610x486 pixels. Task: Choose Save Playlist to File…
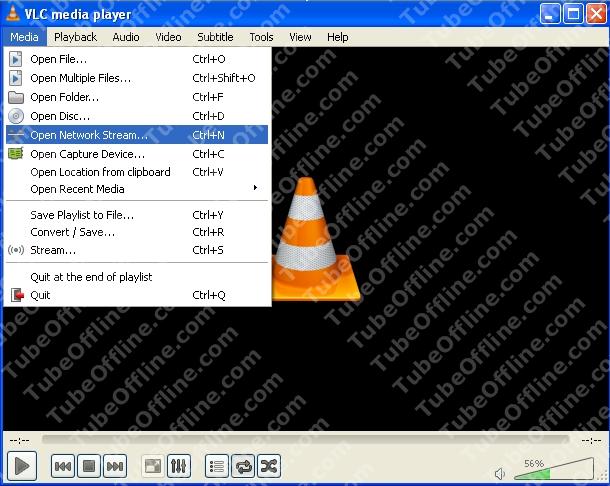(x=137, y=215)
